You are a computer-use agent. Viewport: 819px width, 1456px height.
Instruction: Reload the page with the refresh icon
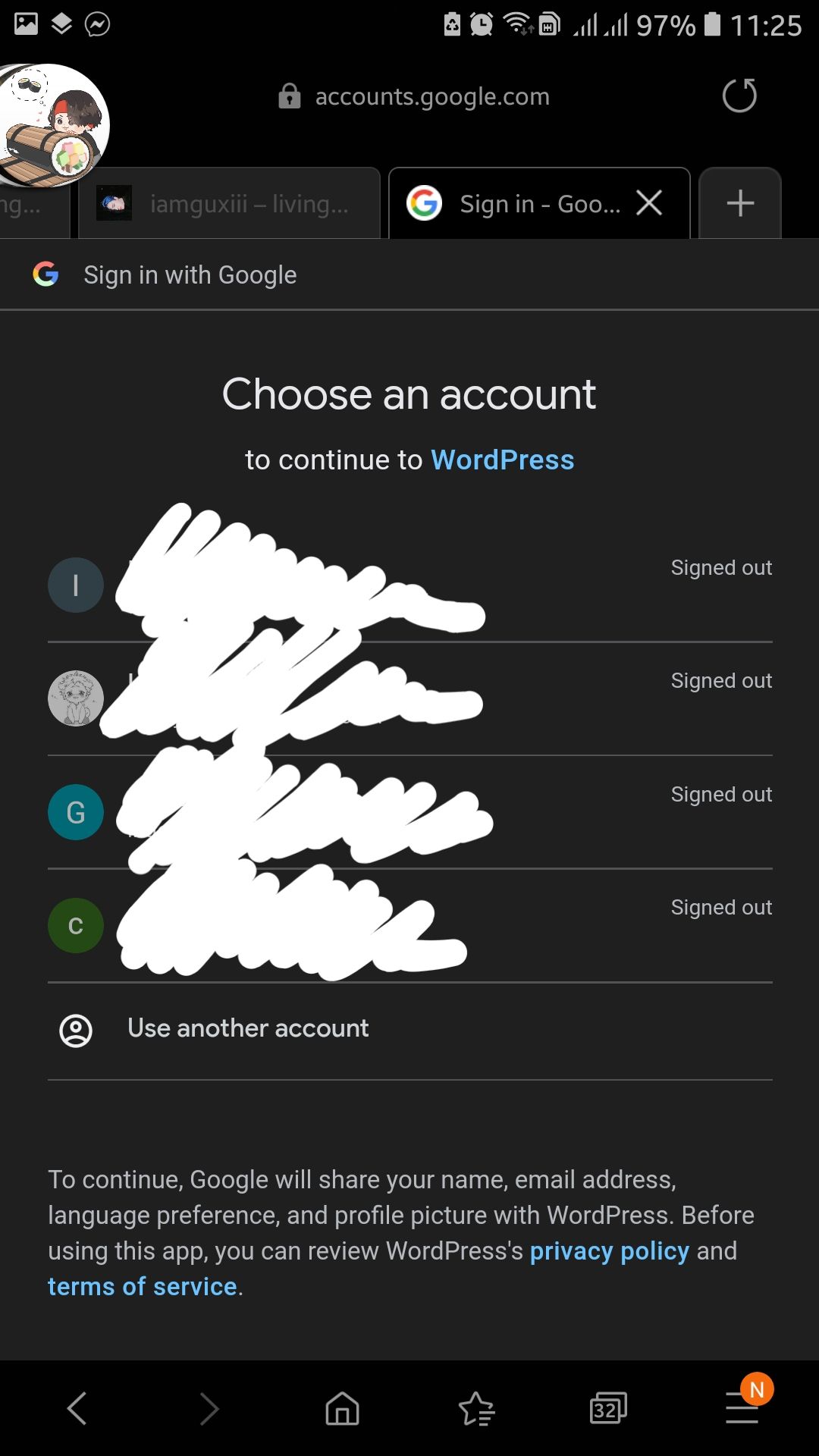point(739,96)
